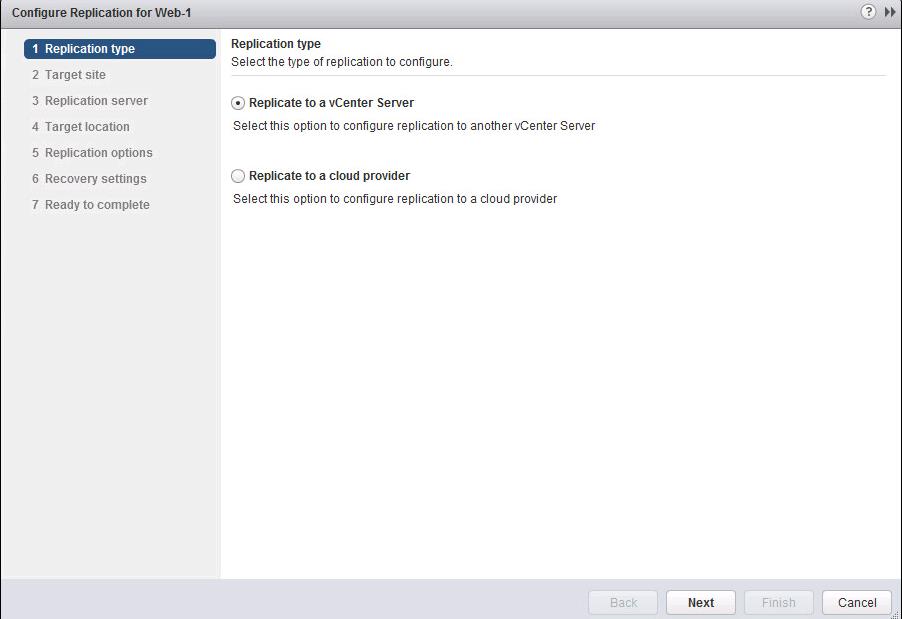Go to step 1 Replication type
Viewport: 902px width, 619px height.
(x=120, y=49)
